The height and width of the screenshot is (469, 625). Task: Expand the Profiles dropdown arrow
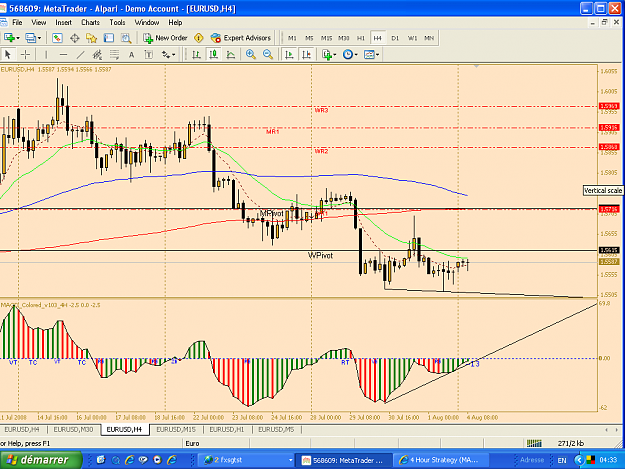[39, 38]
